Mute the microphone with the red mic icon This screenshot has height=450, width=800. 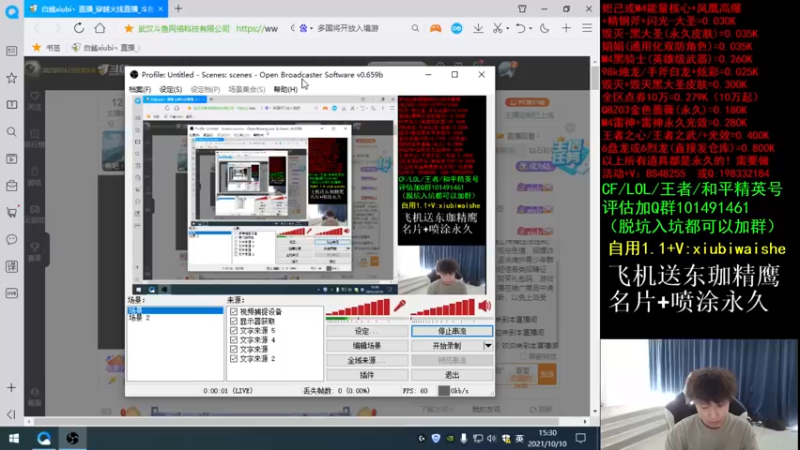(x=400, y=306)
